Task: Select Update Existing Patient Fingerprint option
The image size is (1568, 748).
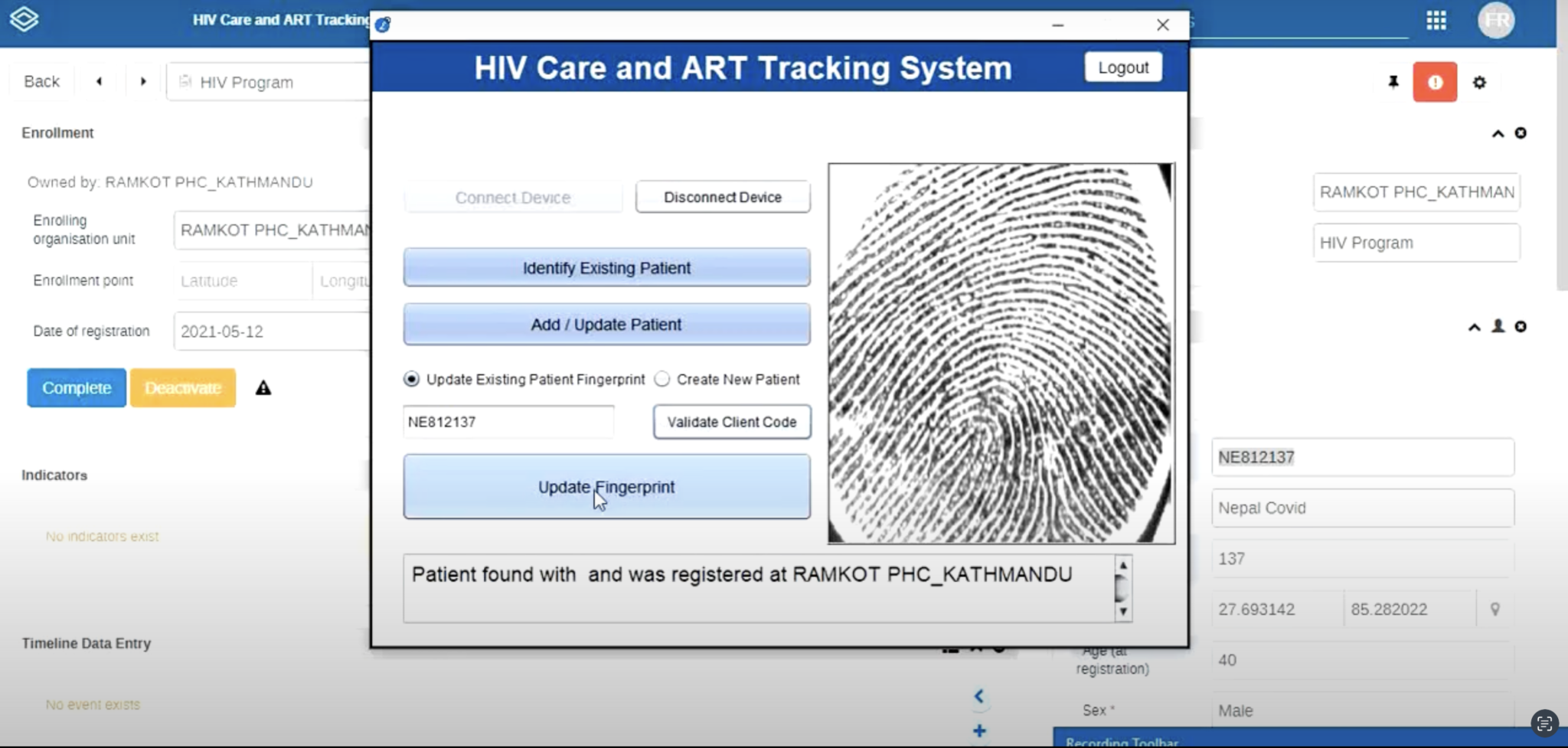Action: pos(411,379)
